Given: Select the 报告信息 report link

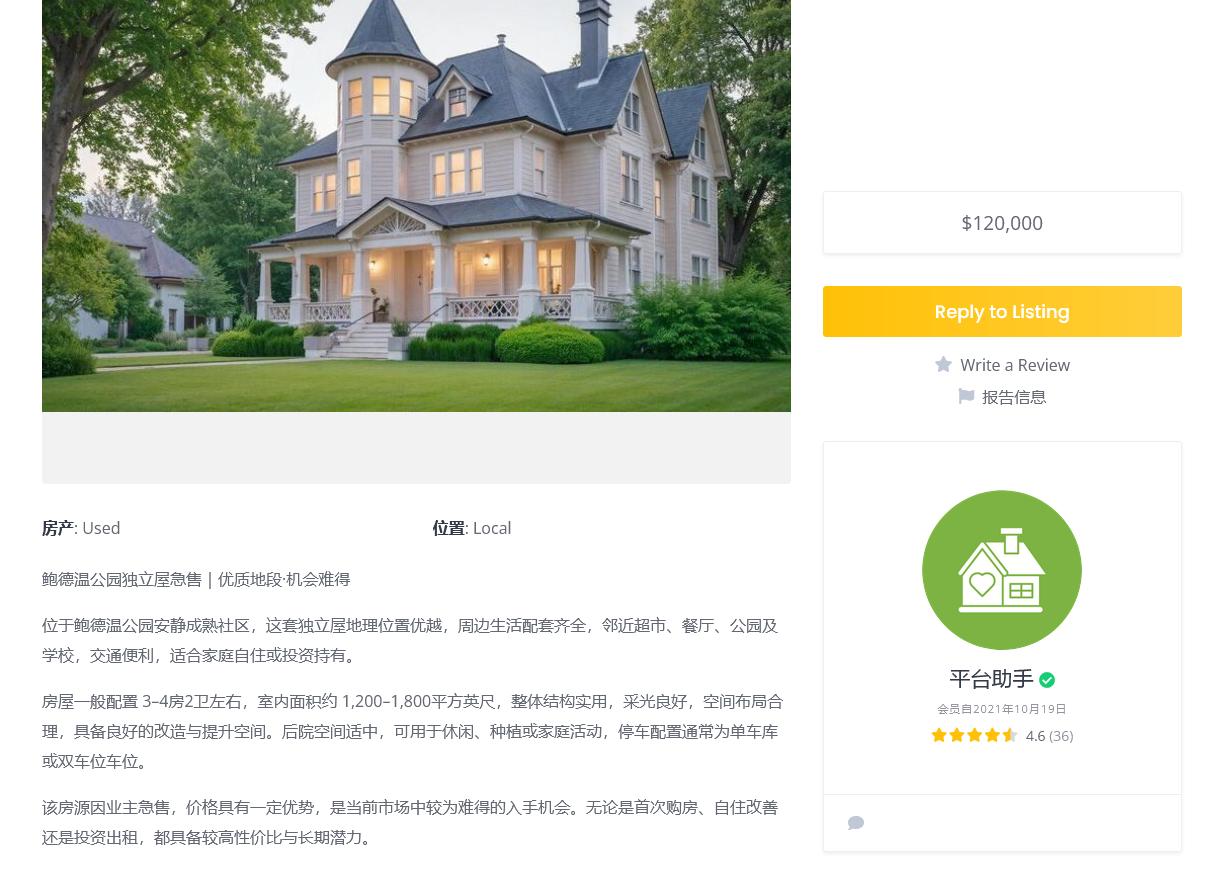Looking at the screenshot, I should (1014, 397).
